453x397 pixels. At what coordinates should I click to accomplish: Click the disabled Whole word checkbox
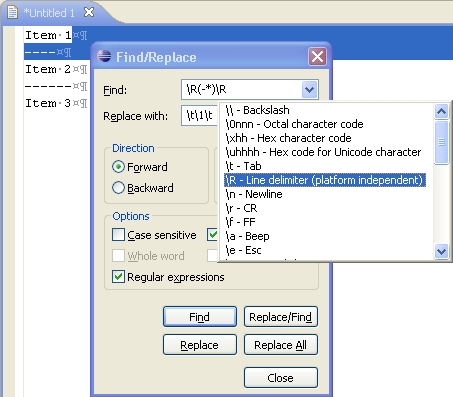tap(118, 256)
